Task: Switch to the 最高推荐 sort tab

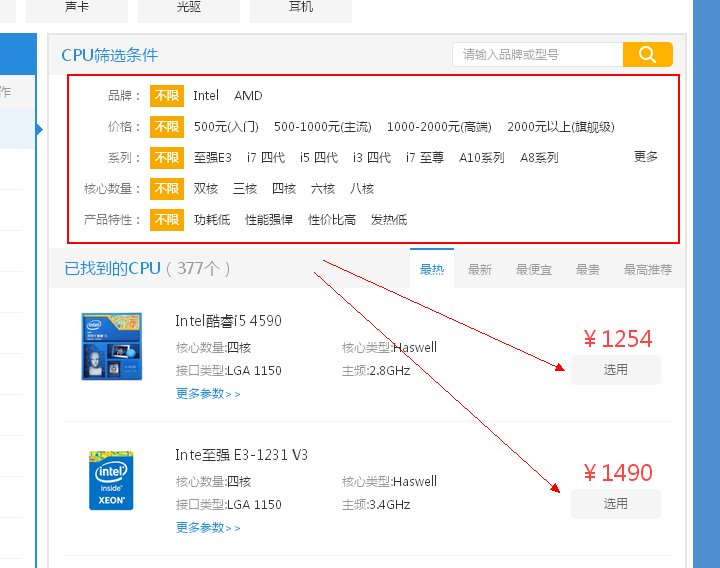Action: point(647,270)
